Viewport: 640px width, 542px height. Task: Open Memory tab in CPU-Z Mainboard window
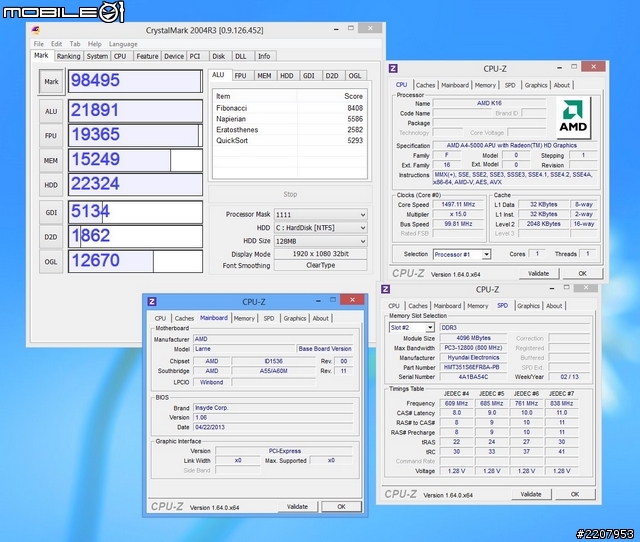click(244, 318)
